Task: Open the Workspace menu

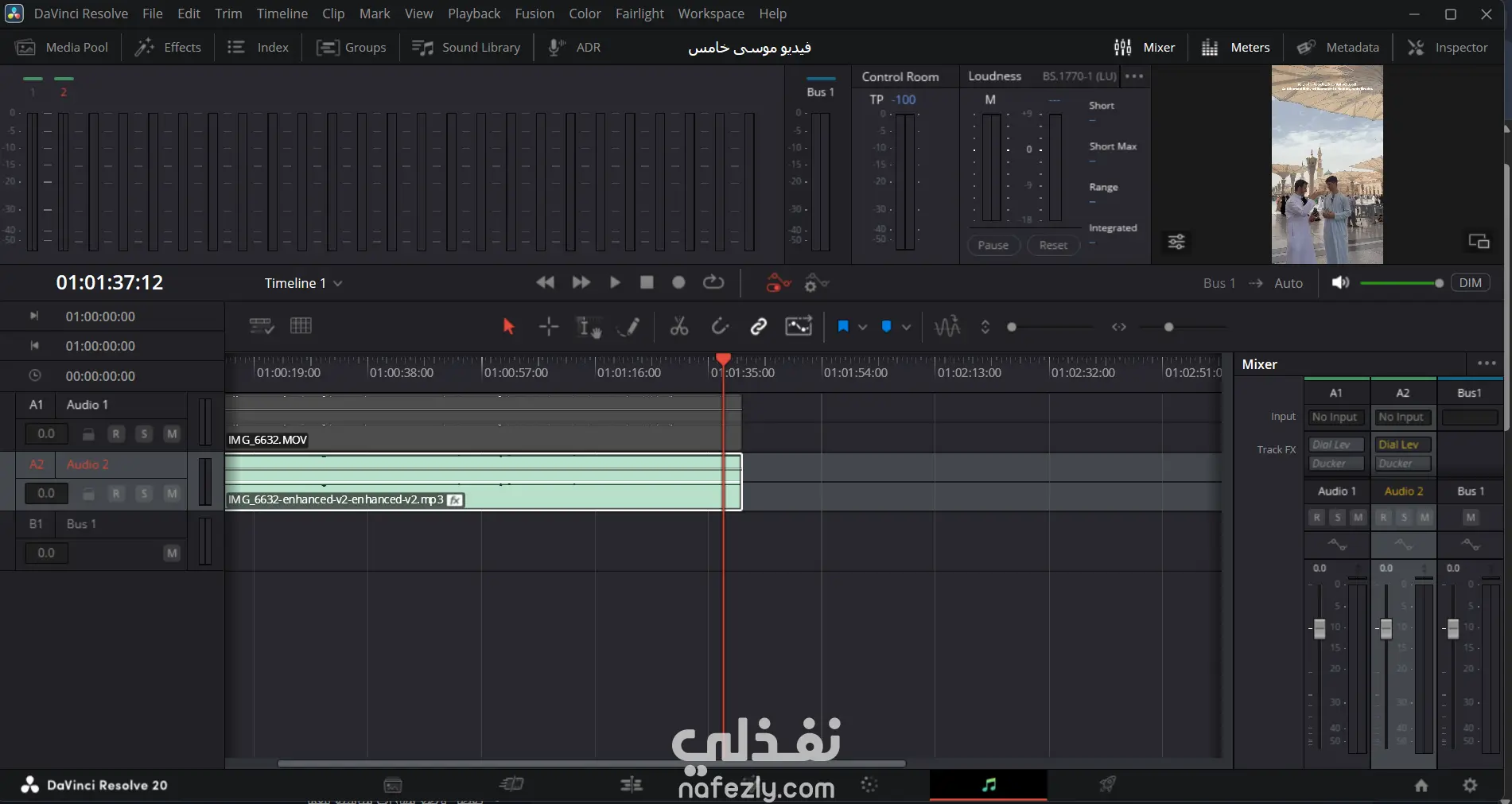Action: pos(711,14)
